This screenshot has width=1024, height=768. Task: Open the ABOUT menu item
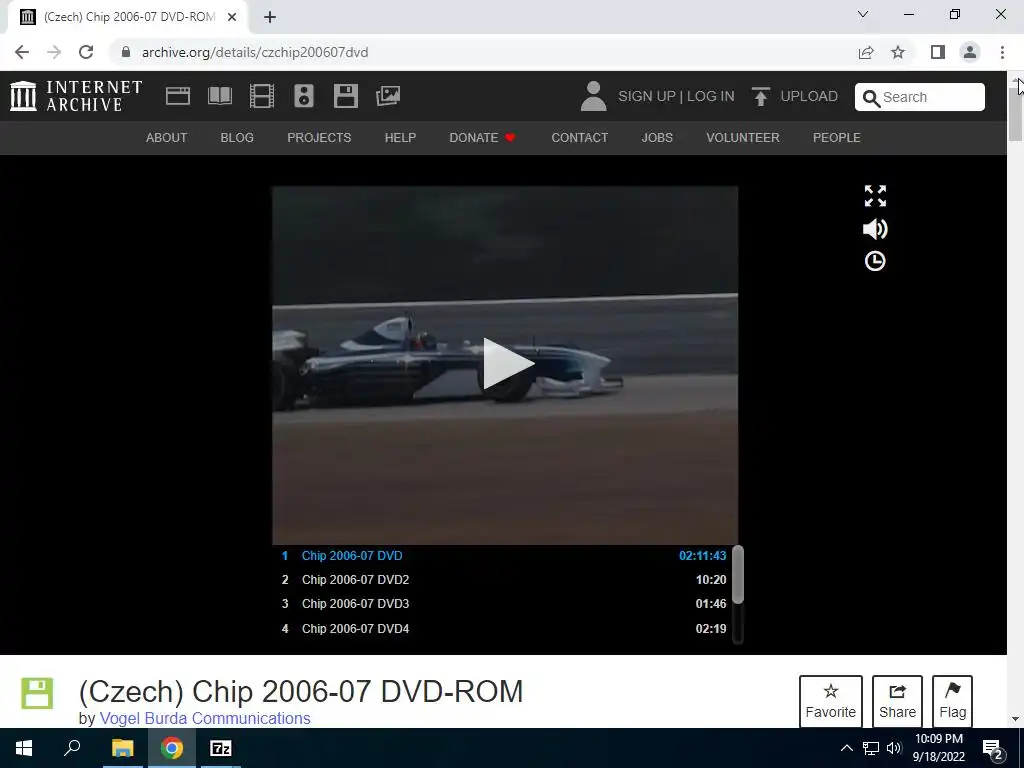tap(167, 138)
